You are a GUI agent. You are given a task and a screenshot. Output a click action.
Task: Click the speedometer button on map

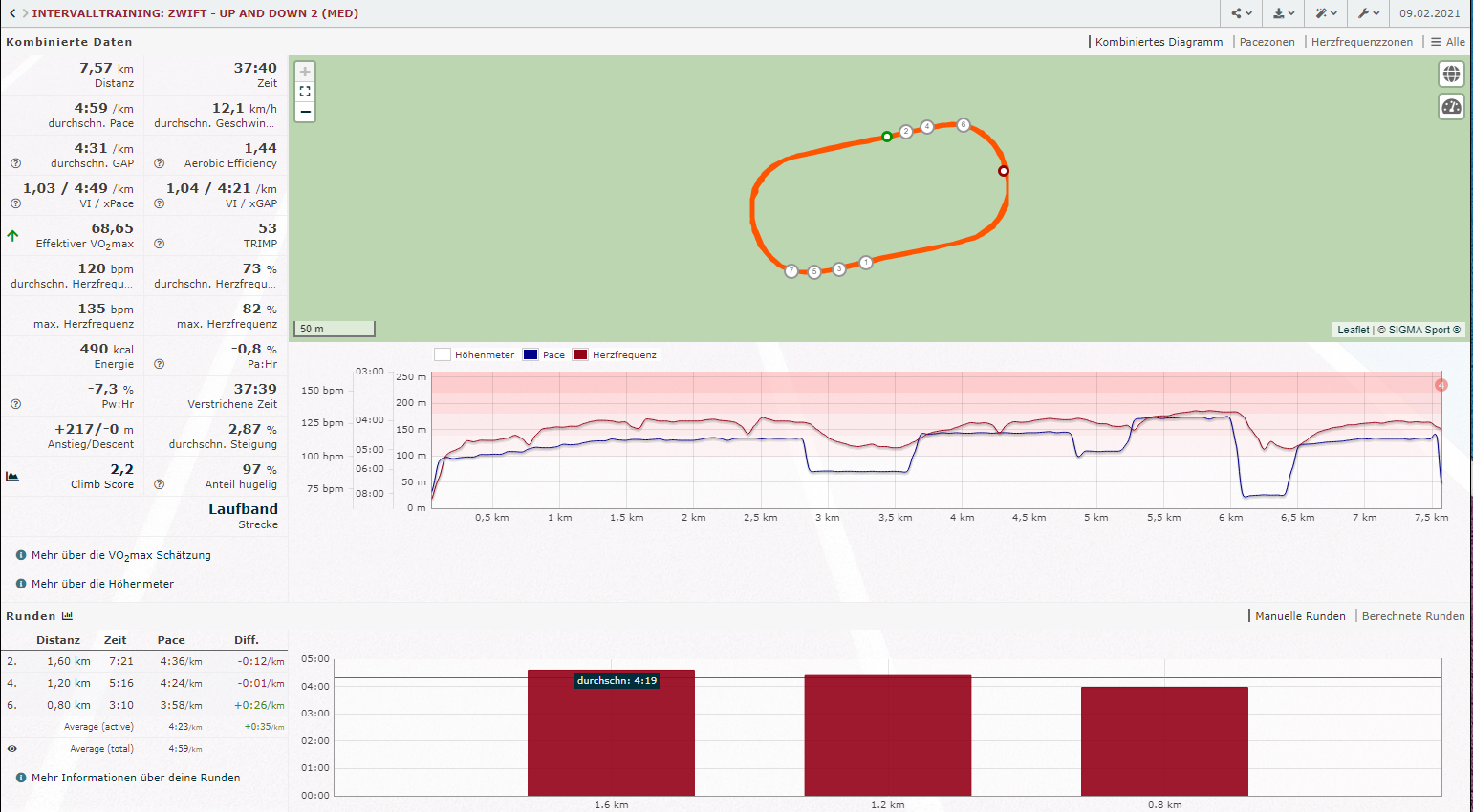click(1451, 106)
